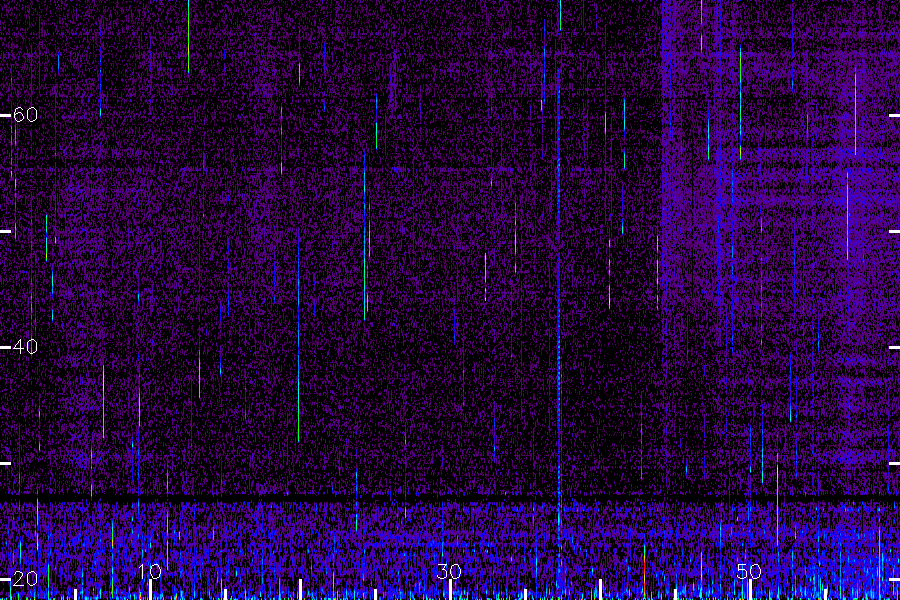Select the tick mark under the 50 label
900x600 pixels.
click(750, 590)
